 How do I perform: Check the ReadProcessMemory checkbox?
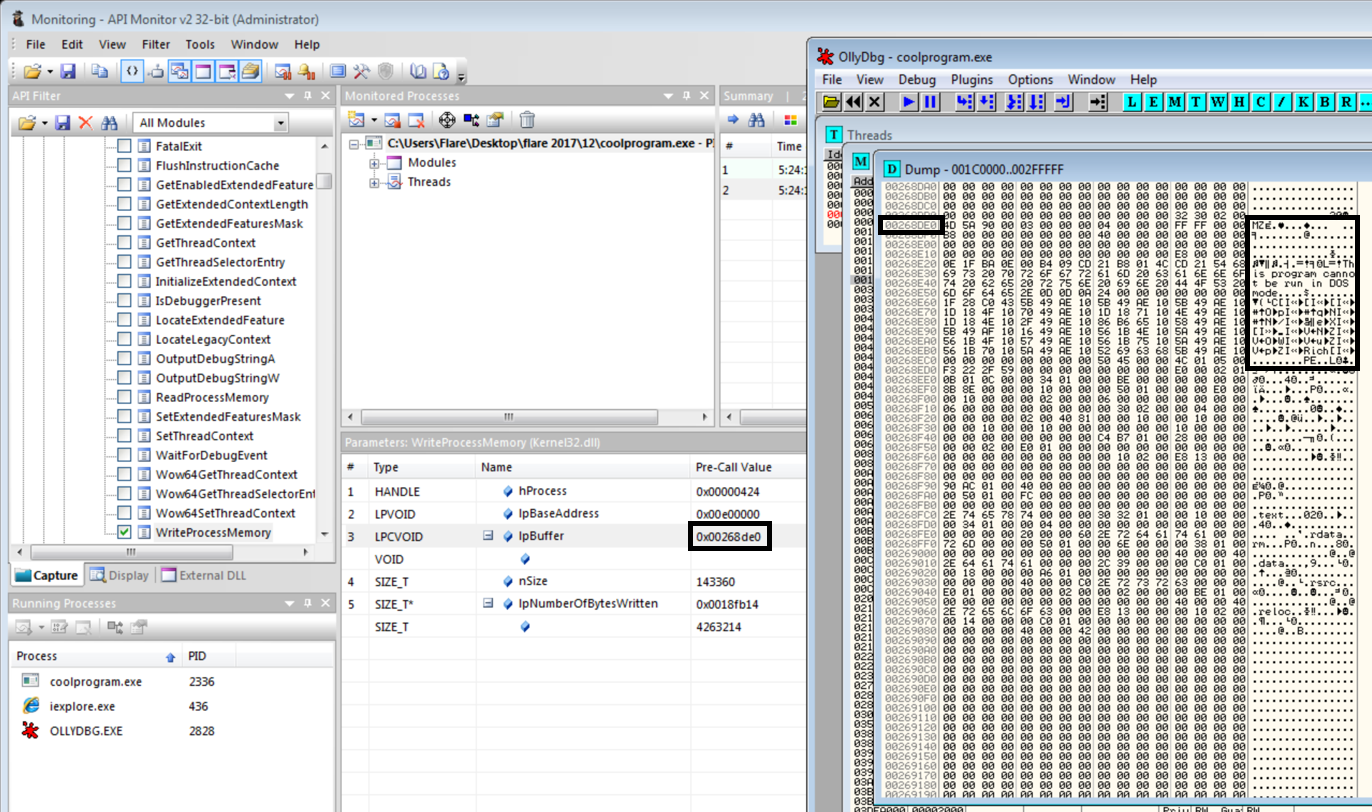124,397
